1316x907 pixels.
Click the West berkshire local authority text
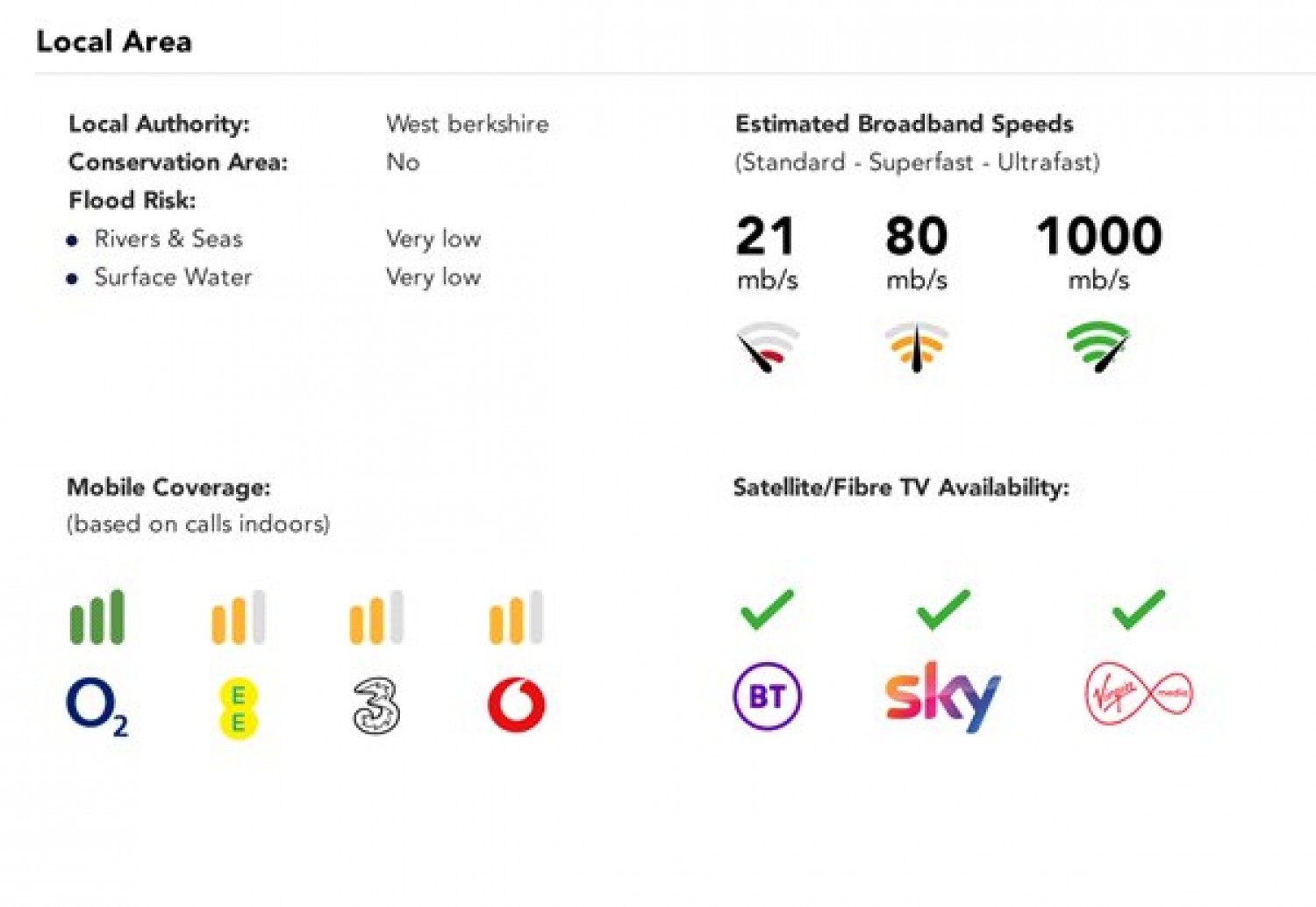click(x=467, y=124)
